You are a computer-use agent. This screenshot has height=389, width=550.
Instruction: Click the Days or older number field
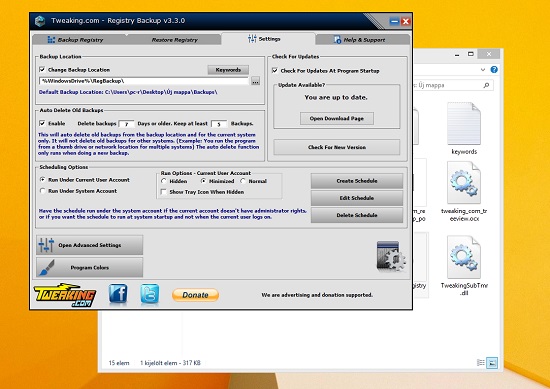coord(126,124)
